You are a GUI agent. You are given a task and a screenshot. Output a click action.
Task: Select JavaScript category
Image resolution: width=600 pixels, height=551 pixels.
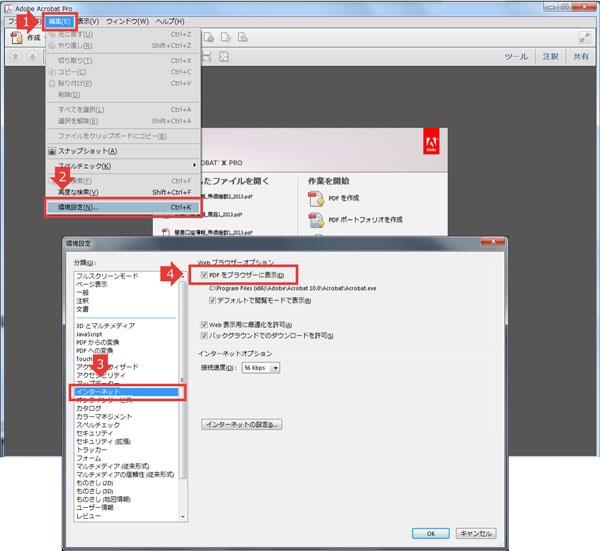89,334
